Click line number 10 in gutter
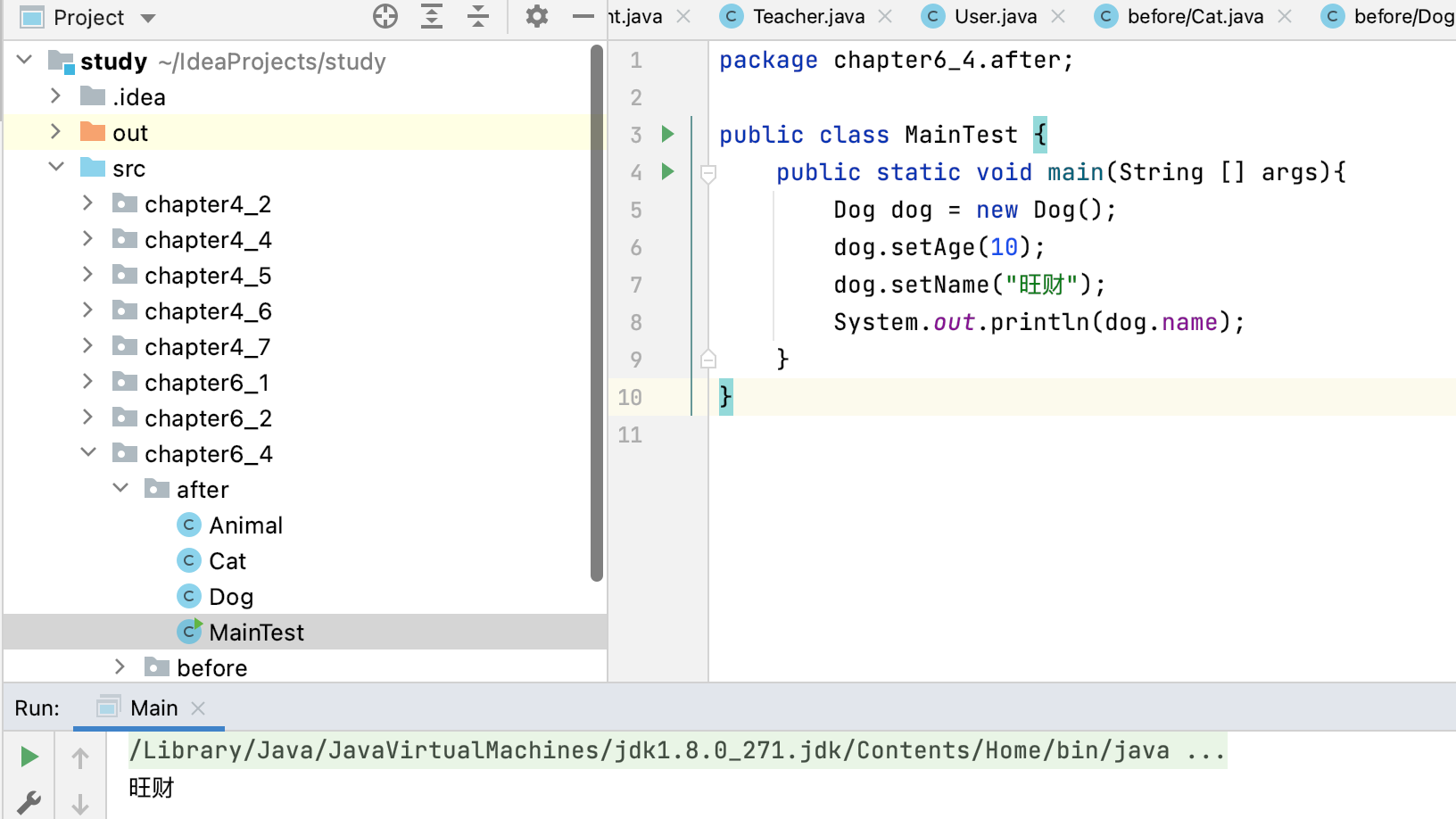The width and height of the screenshot is (1456, 819). [630, 397]
